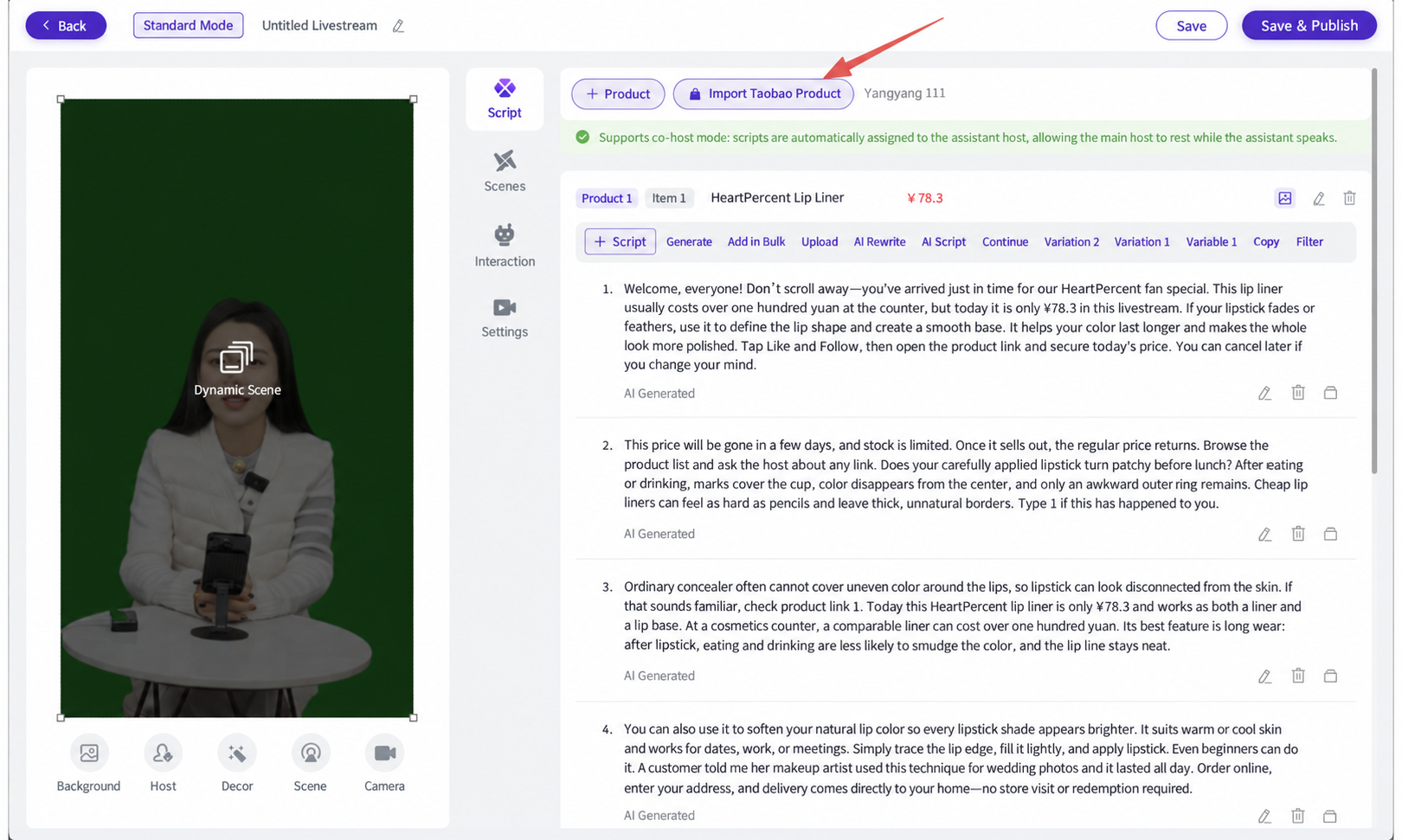Switch to the Script tab
1402x840 pixels.
(x=505, y=99)
